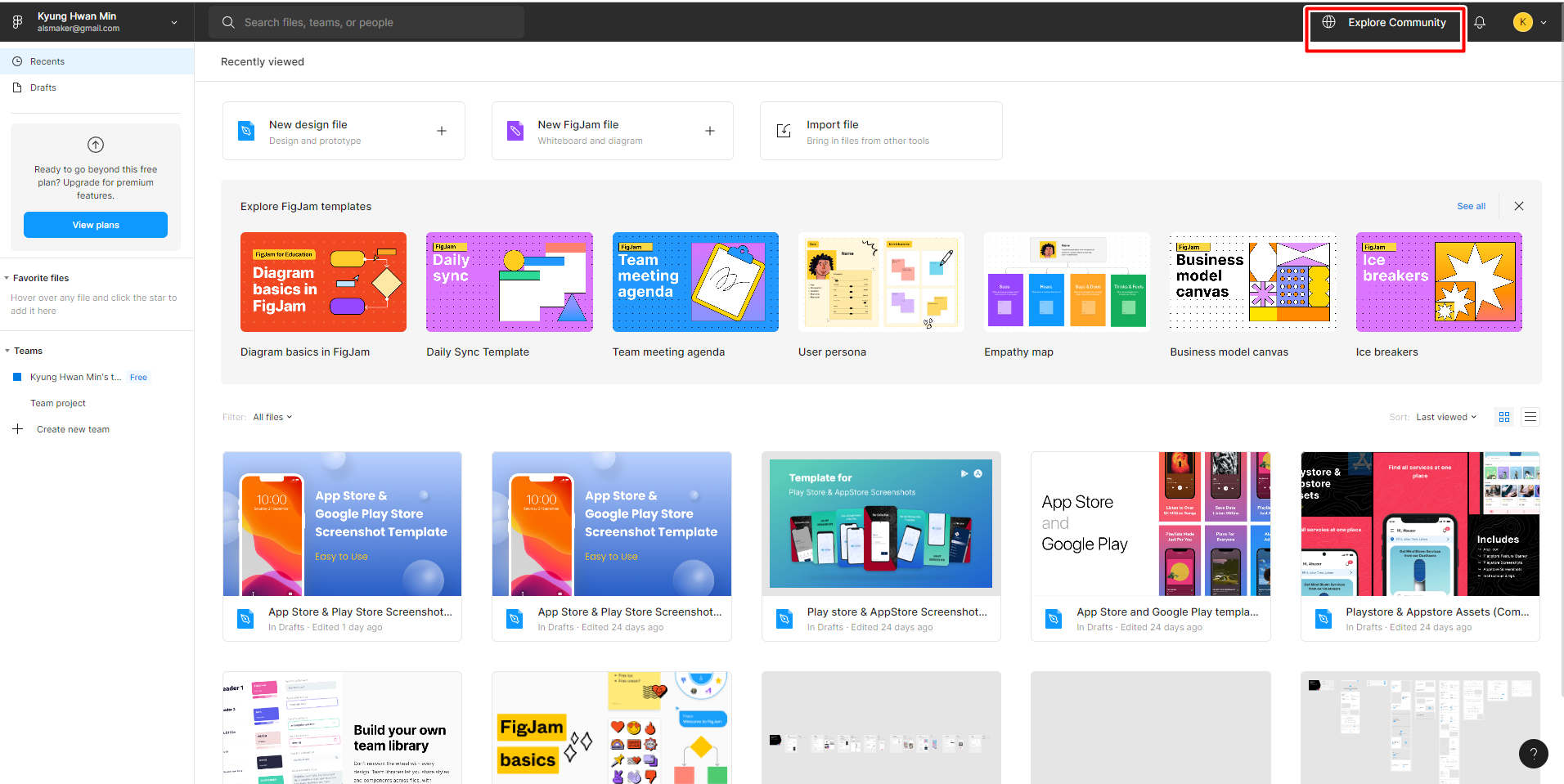This screenshot has width=1564, height=784.
Task: Click the plus icon next to Create new team
Action: 17,429
